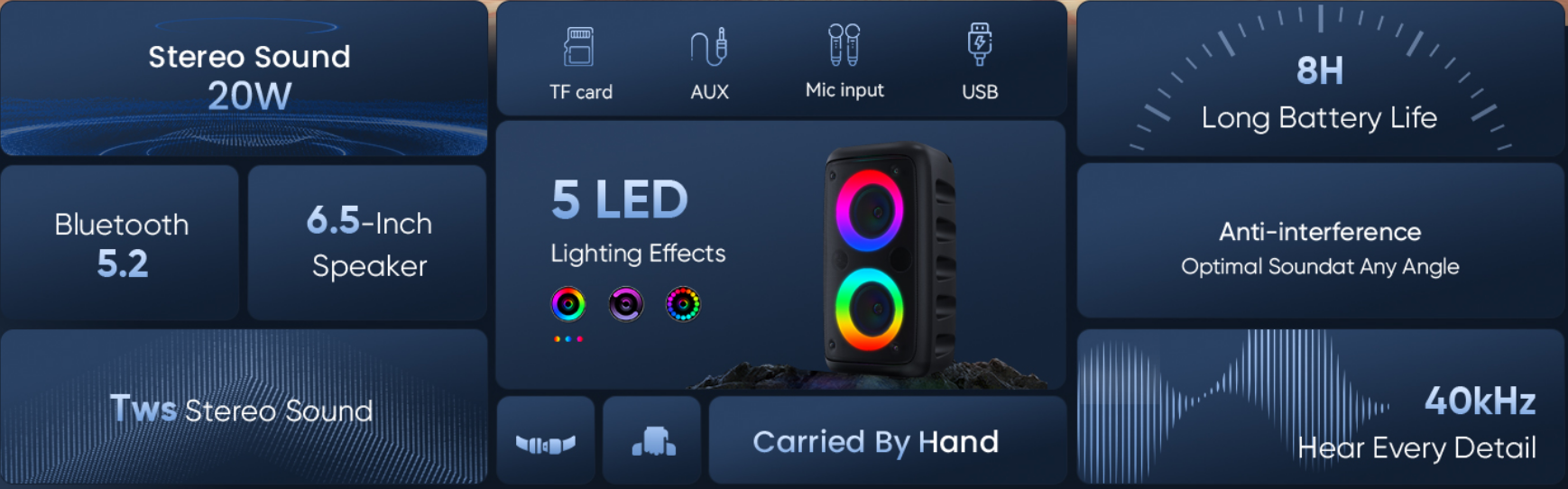Click the first rainbow ring lighting icon
Image resolution: width=1568 pixels, height=489 pixels.
[x=568, y=305]
